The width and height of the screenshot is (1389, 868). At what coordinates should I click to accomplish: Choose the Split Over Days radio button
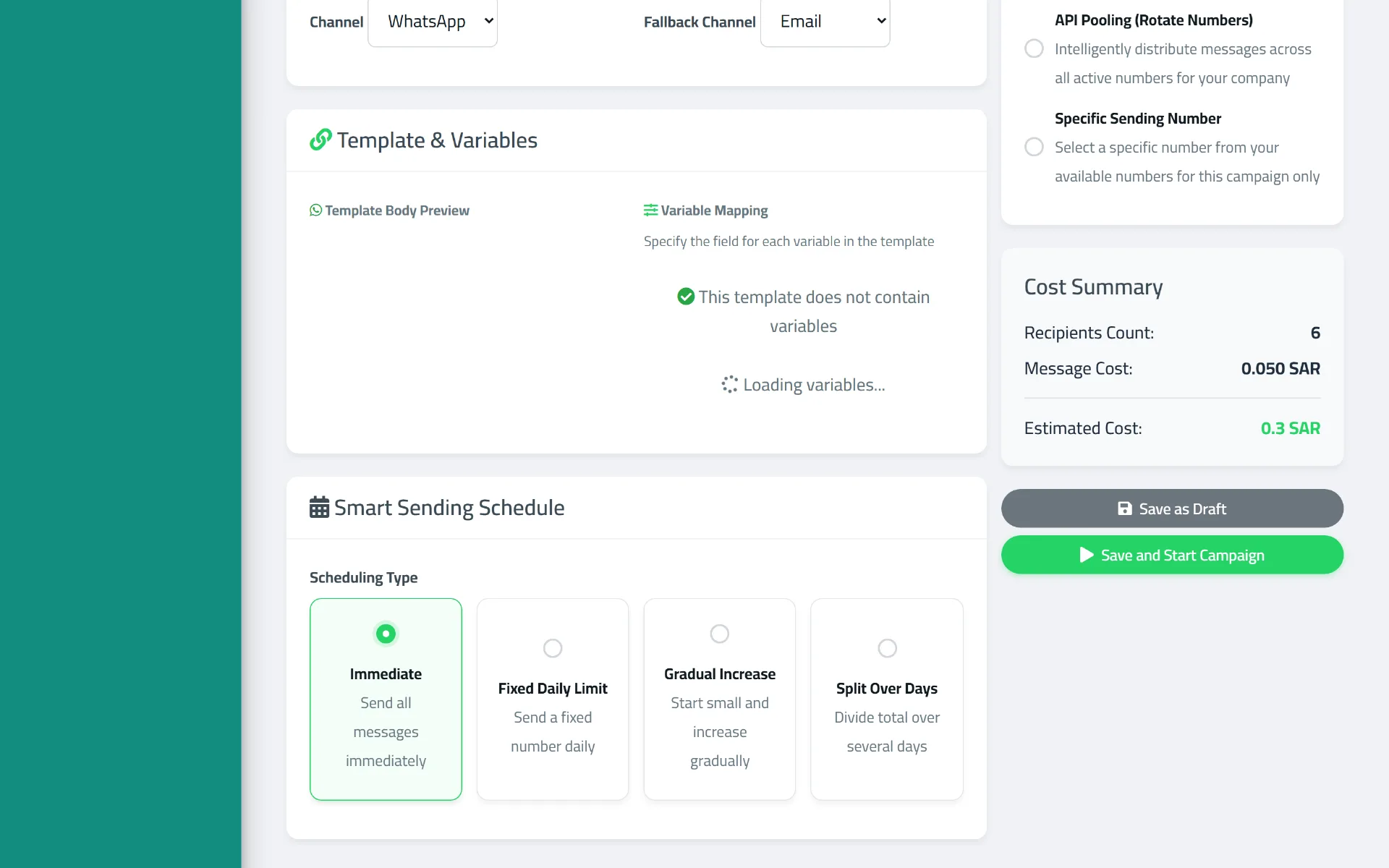click(887, 648)
